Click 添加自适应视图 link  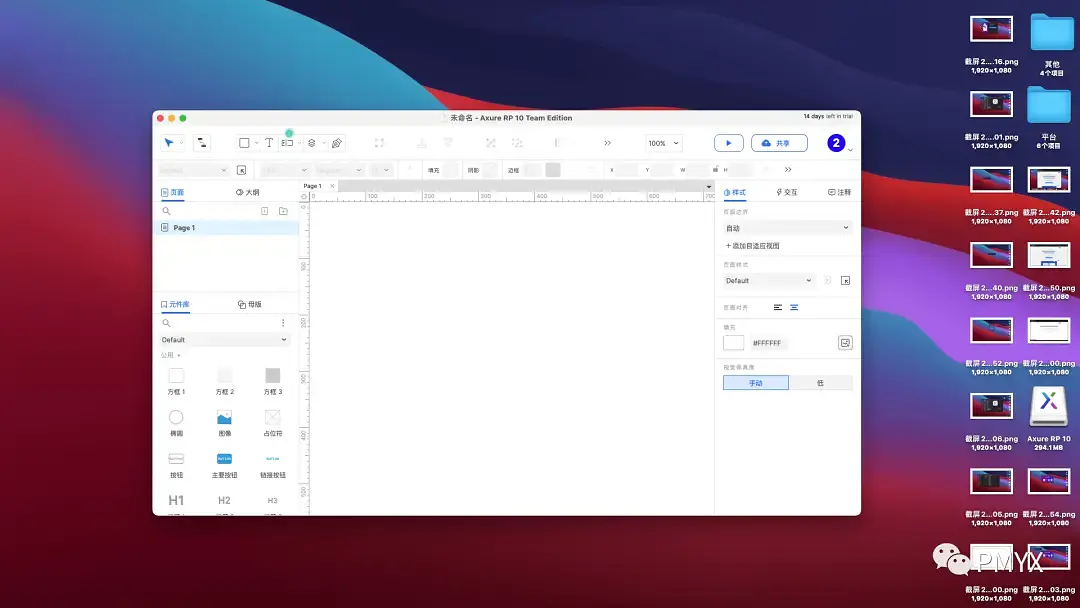[x=753, y=245]
